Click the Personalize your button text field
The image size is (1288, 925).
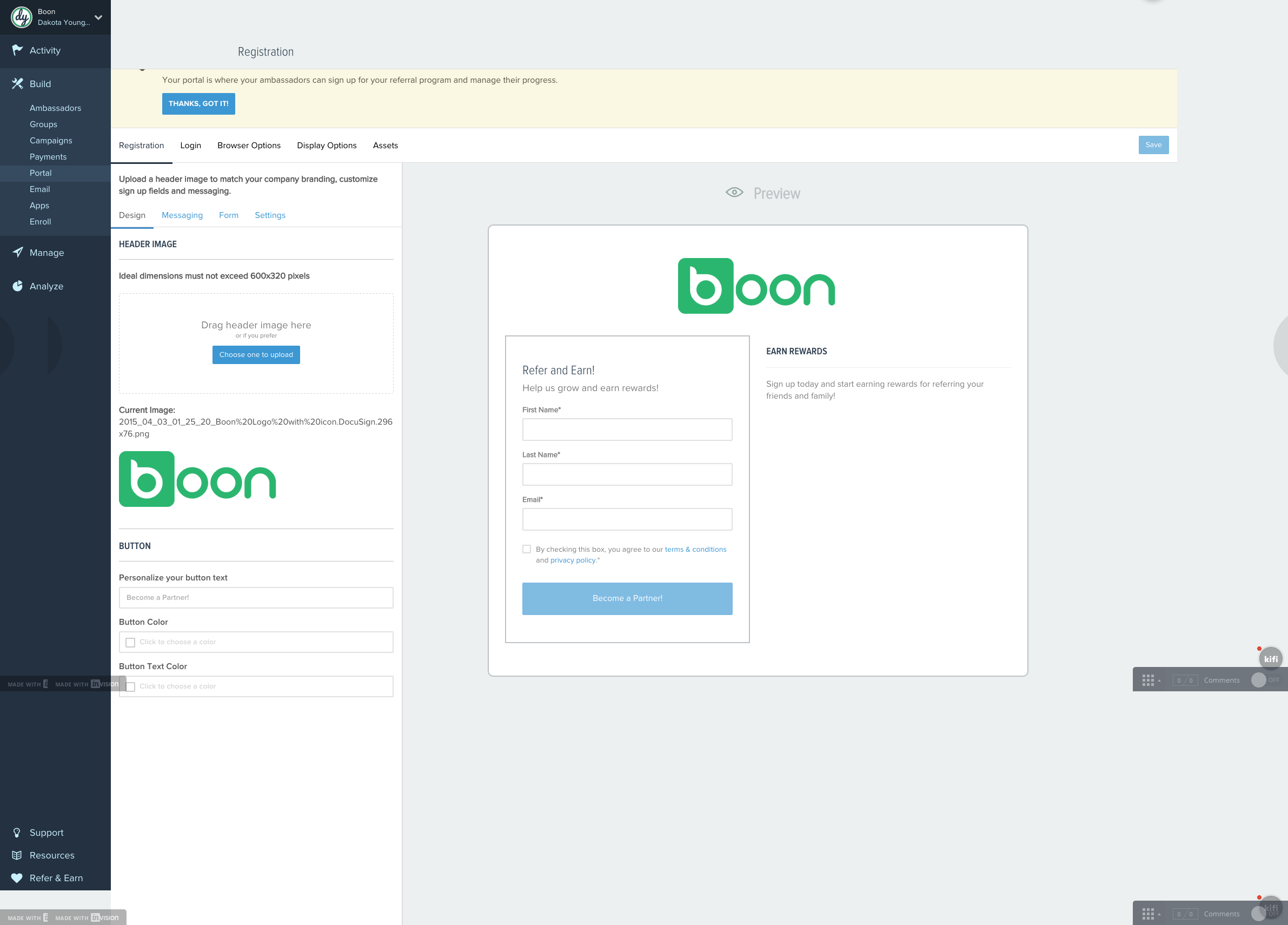click(x=256, y=598)
